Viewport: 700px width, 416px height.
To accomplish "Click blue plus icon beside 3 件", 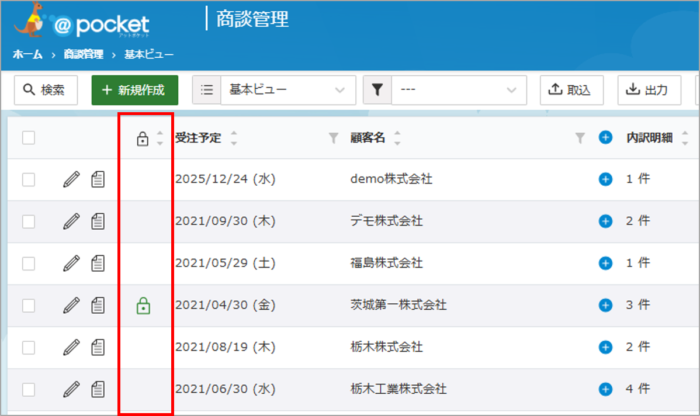I will coord(605,305).
